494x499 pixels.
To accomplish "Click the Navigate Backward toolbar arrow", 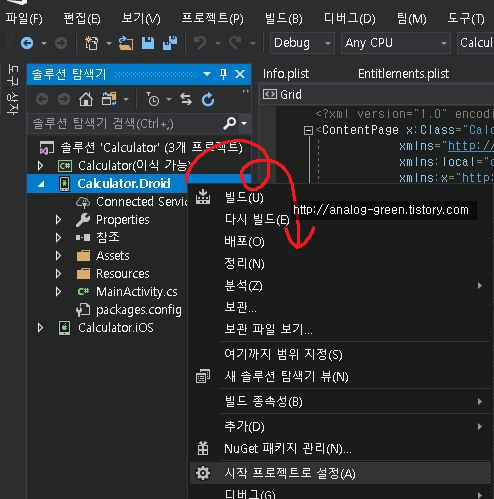I will click(27, 43).
